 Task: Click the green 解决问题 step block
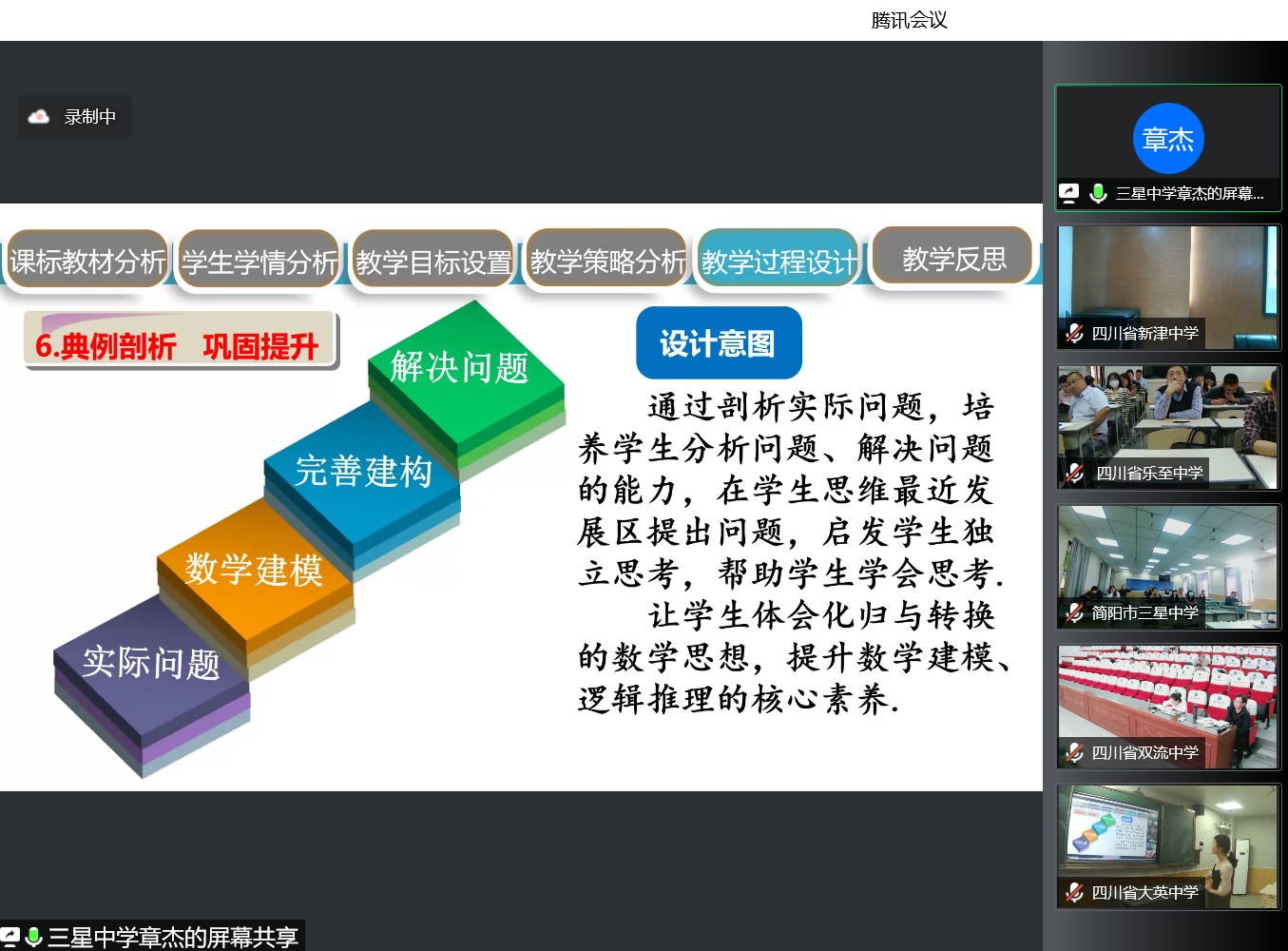(x=460, y=369)
